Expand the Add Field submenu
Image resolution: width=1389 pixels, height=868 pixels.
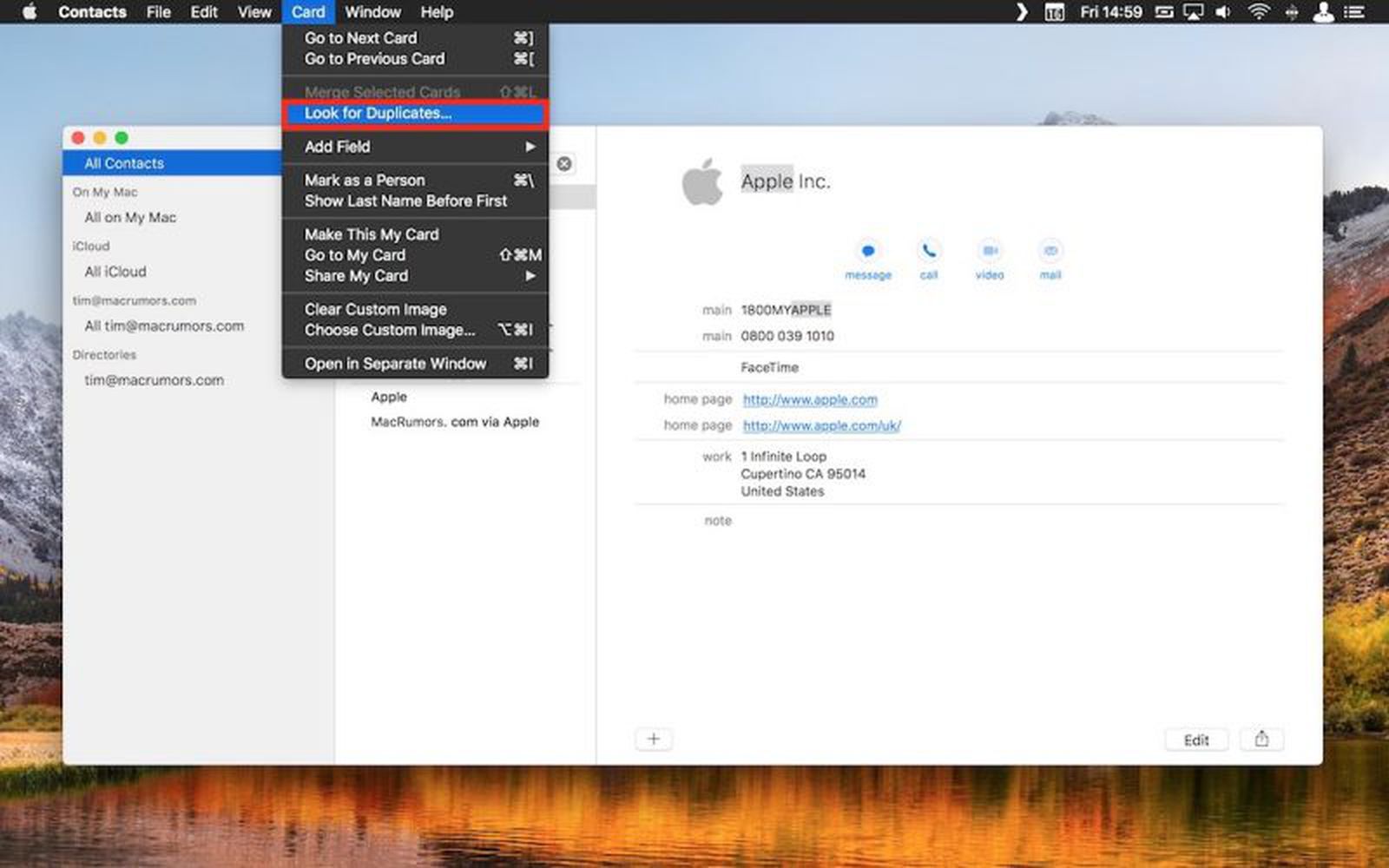tap(417, 147)
